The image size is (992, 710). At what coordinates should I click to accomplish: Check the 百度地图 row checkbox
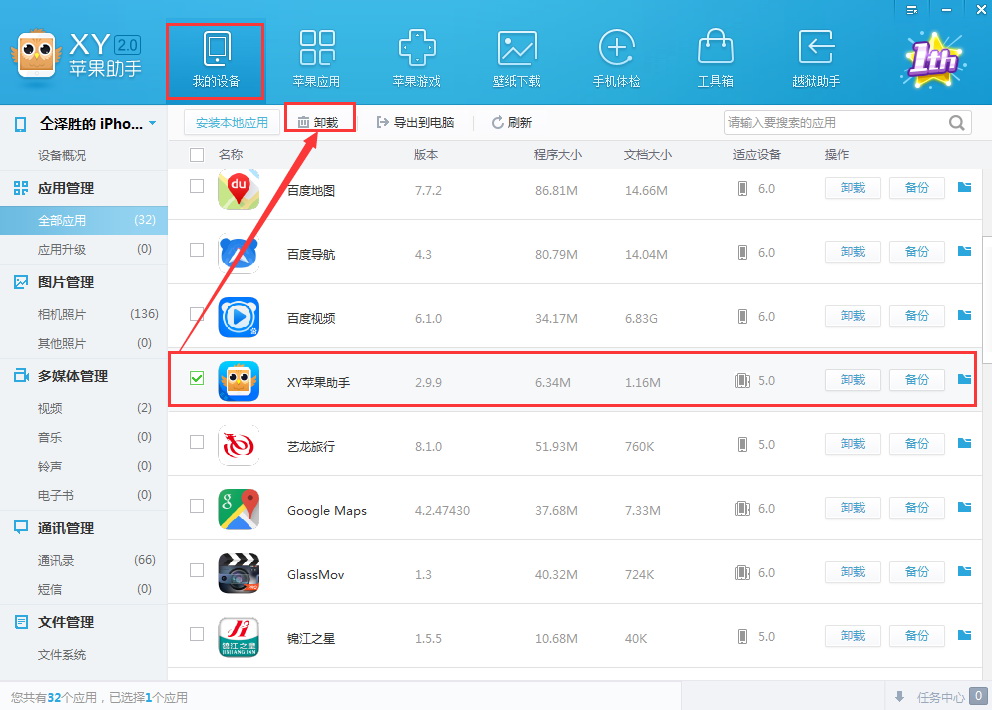197,186
